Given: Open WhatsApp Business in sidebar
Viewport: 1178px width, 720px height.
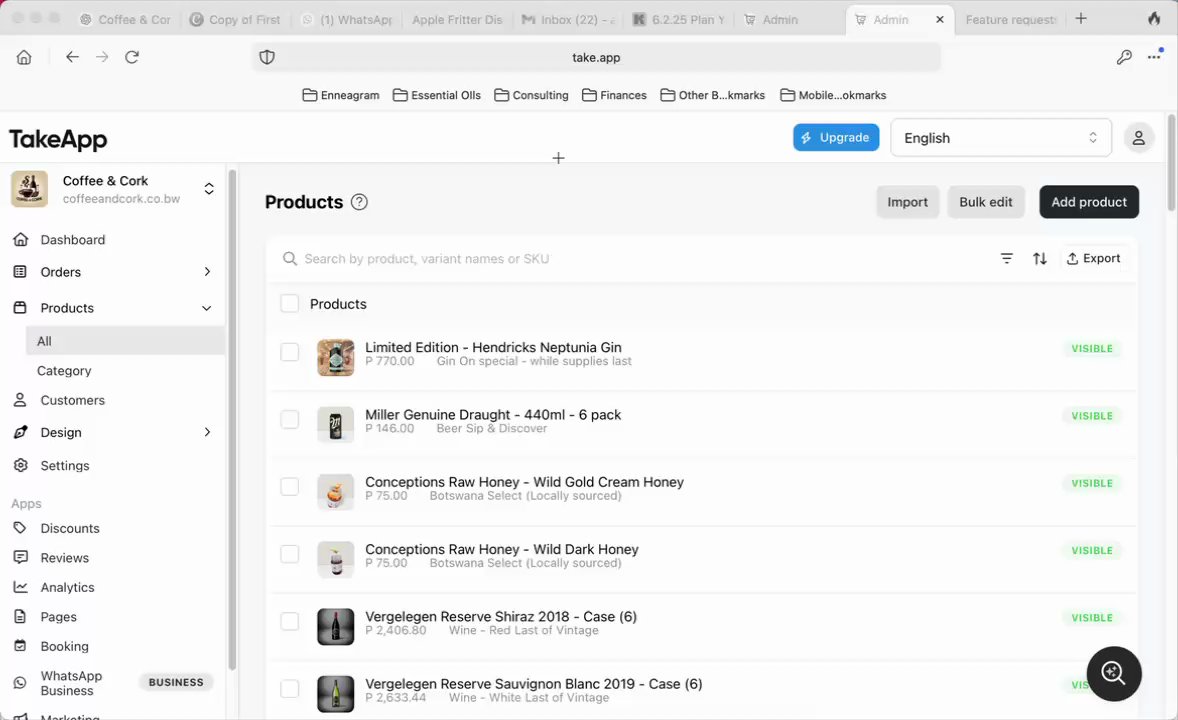Looking at the screenshot, I should tap(71, 683).
